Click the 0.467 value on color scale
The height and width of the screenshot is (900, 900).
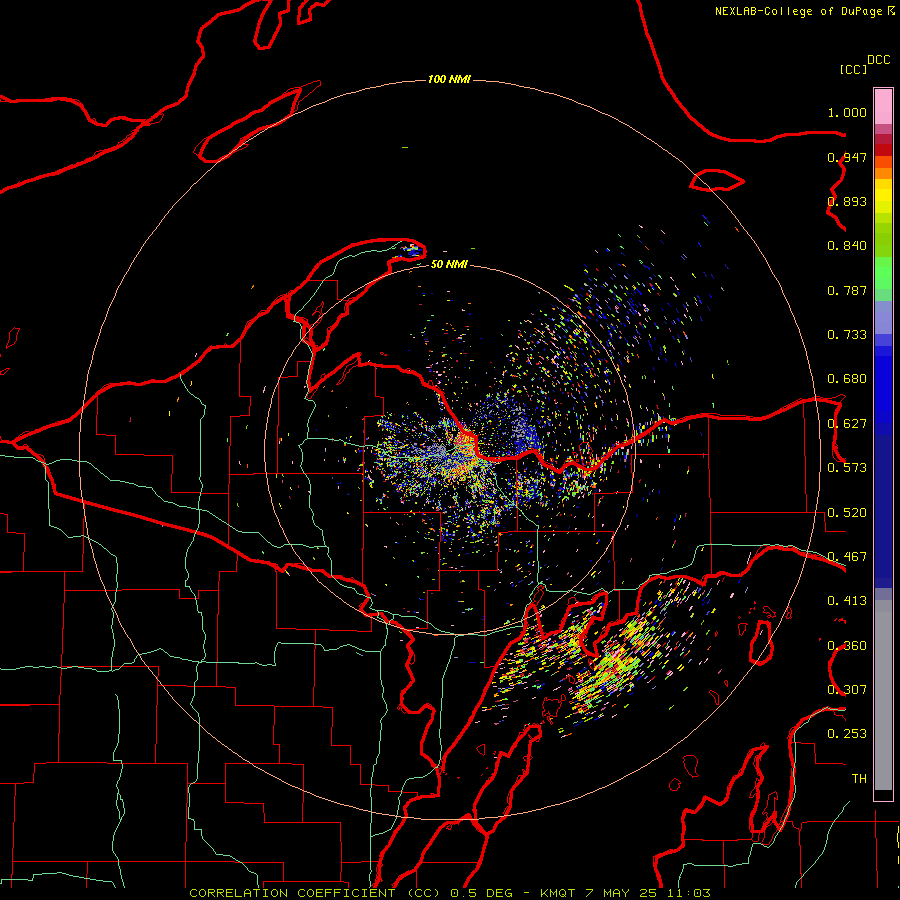[x=847, y=557]
